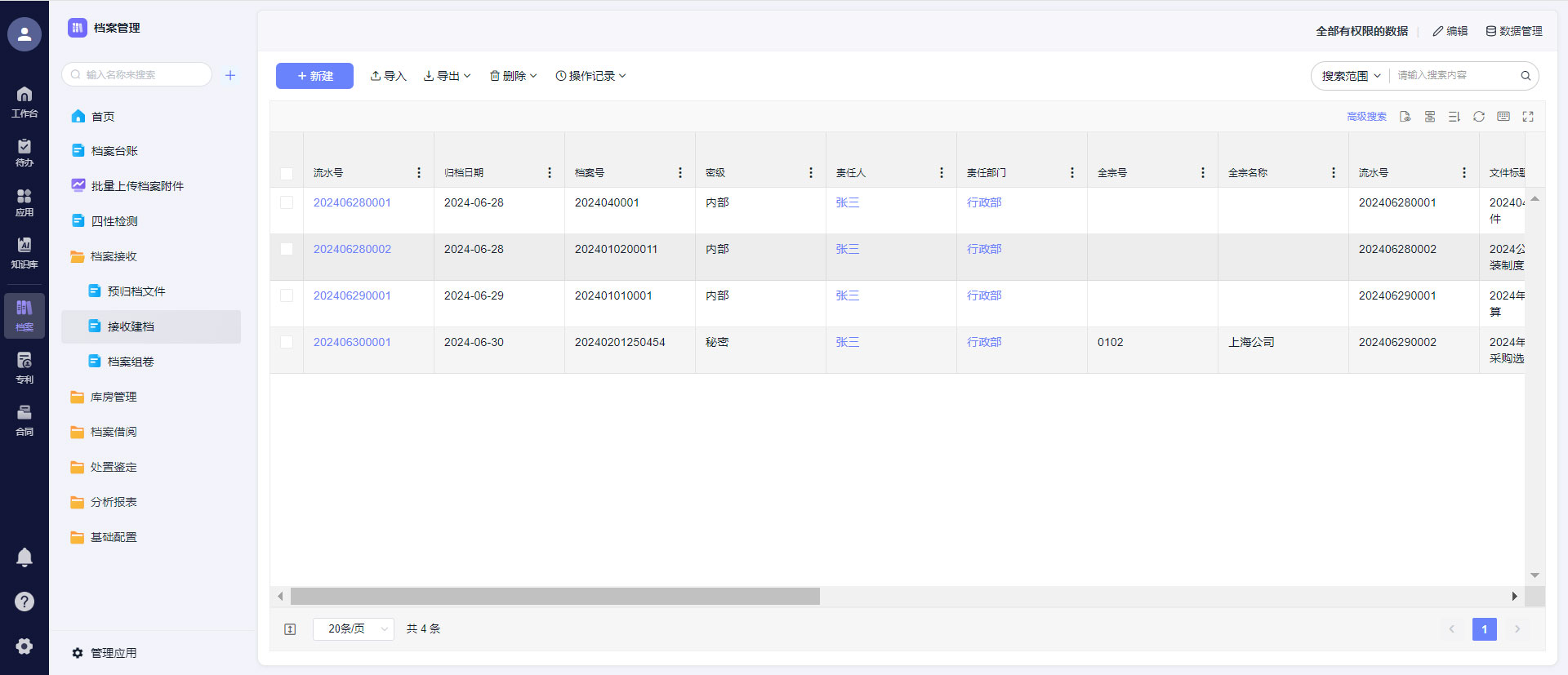Tick the checkbox for row 202406300001

[287, 342]
